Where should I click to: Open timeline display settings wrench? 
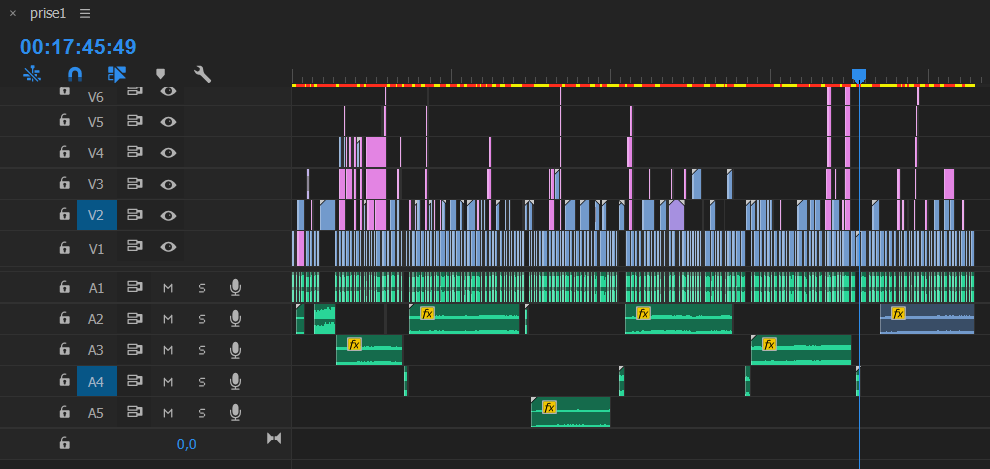coord(202,74)
